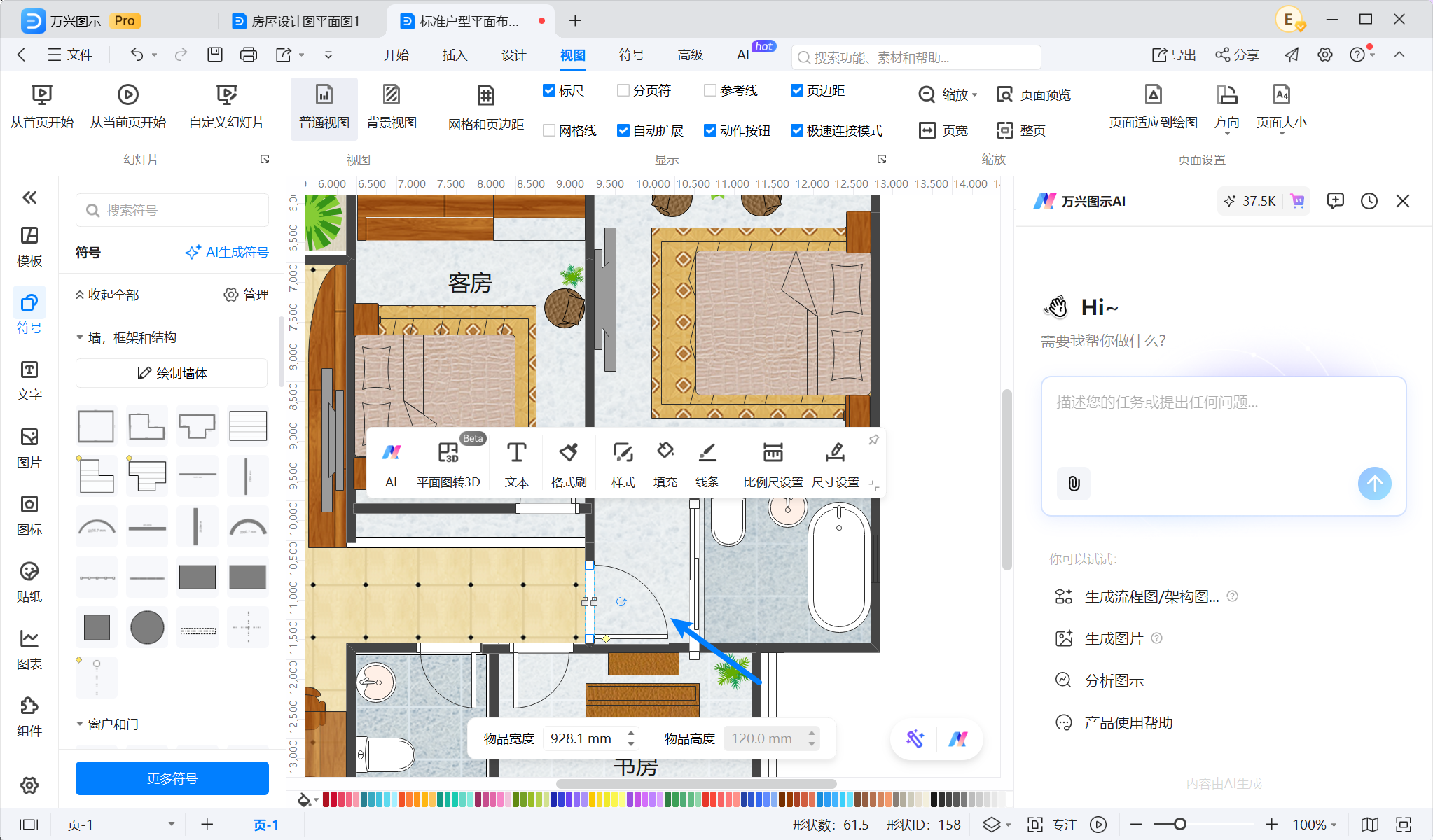Click the save icon in top toolbar

(x=215, y=55)
